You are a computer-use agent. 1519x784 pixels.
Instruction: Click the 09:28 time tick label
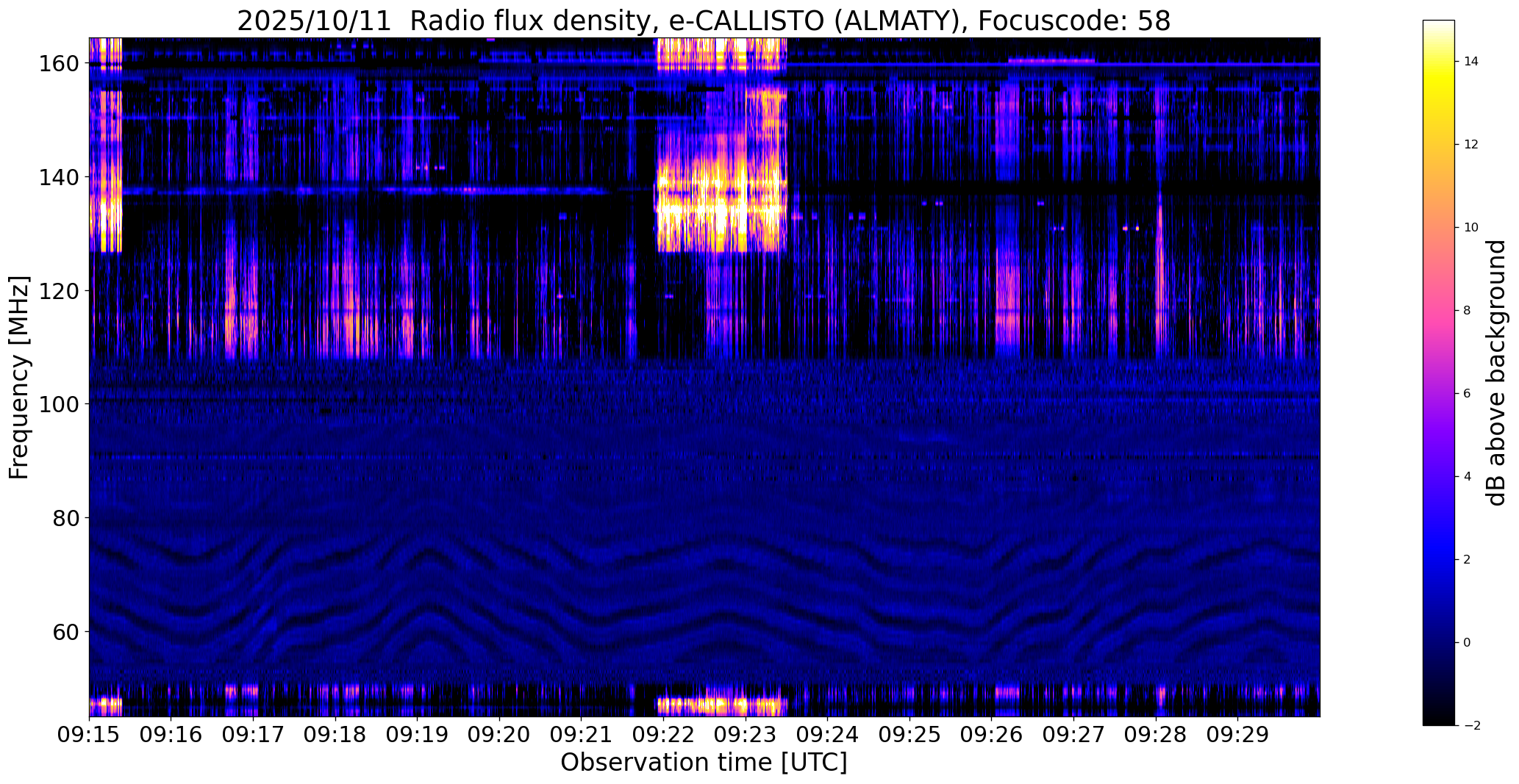coord(1156,735)
